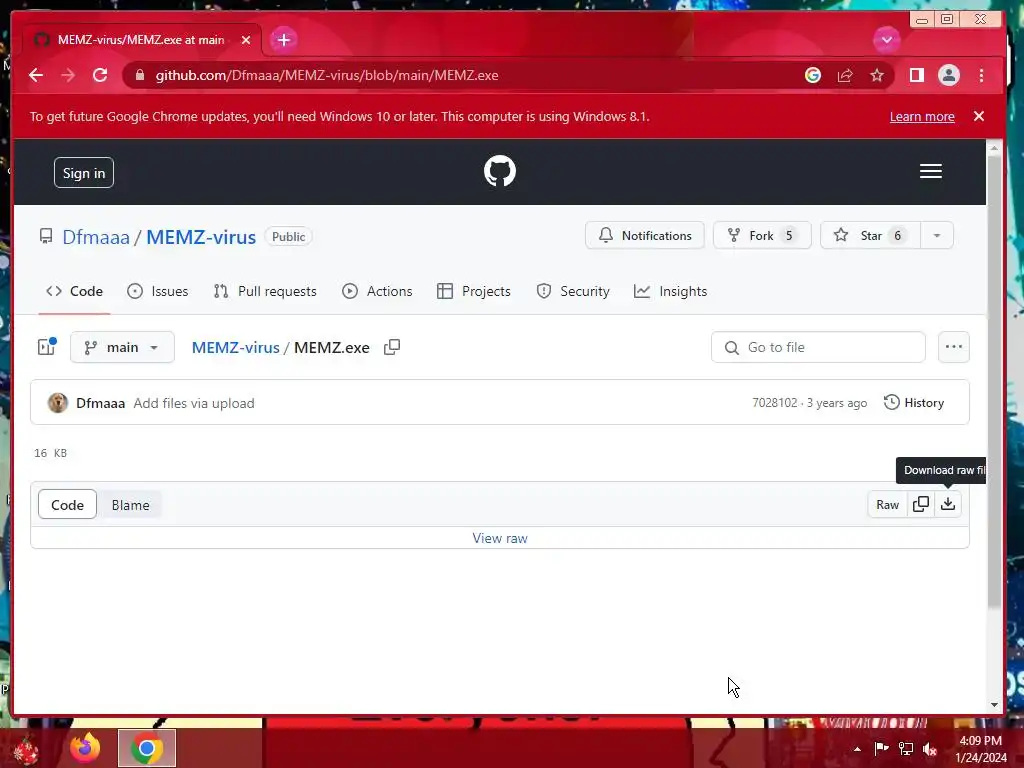
Task: Bookmark this tab with the star icon
Action: coord(877,75)
